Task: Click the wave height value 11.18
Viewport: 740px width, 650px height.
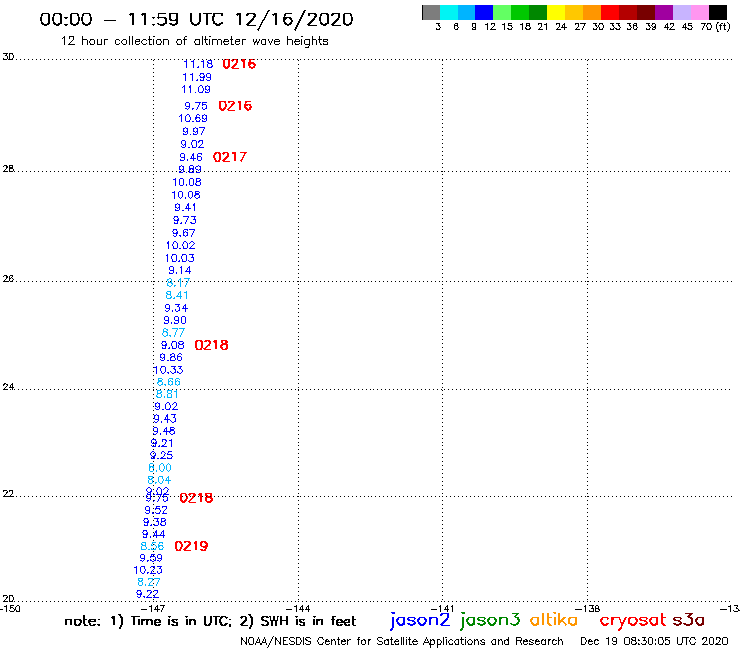Action: pos(198,64)
